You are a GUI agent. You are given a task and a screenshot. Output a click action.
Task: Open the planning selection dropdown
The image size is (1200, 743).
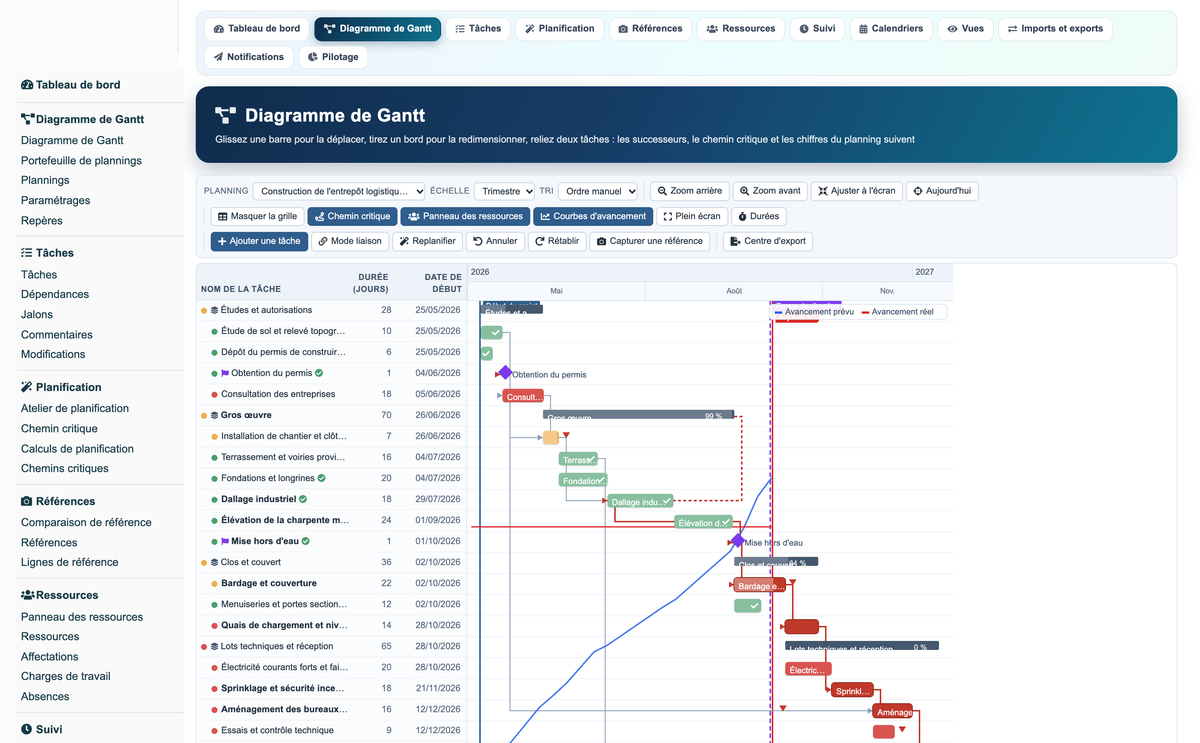pos(339,191)
